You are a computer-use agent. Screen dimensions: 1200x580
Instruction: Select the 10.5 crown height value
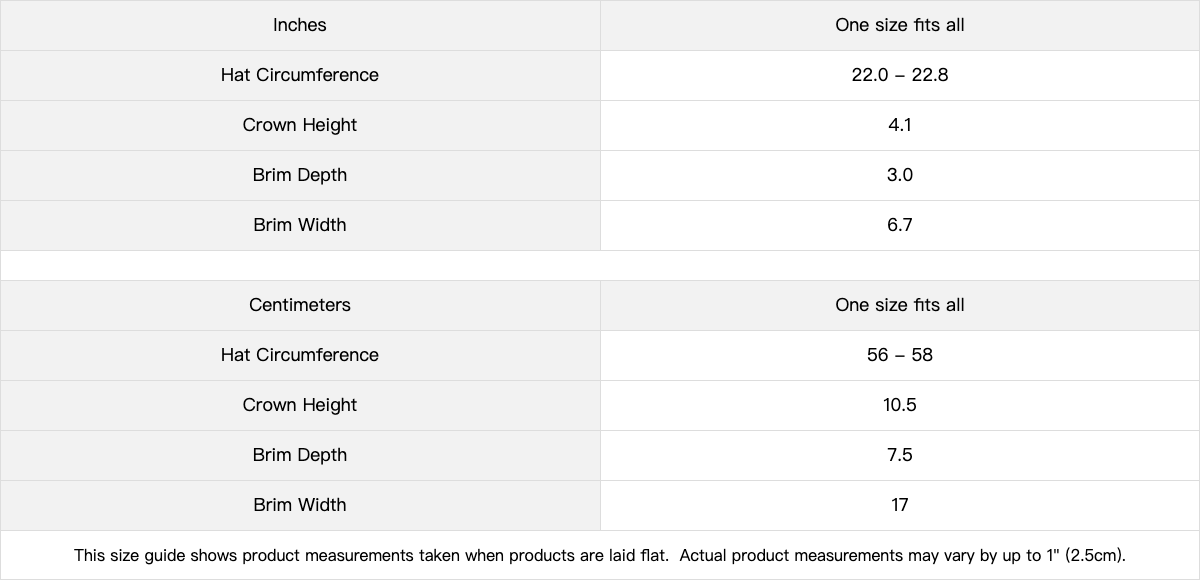(900, 405)
